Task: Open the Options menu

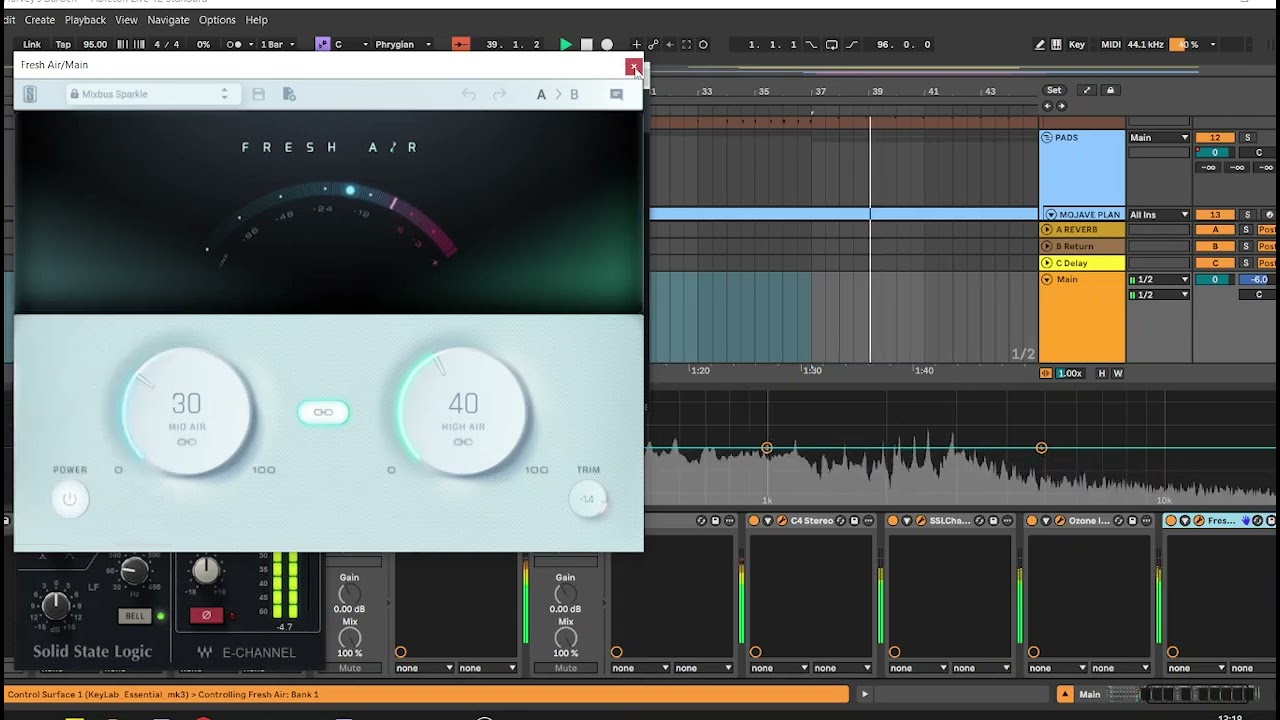Action: pos(217,20)
